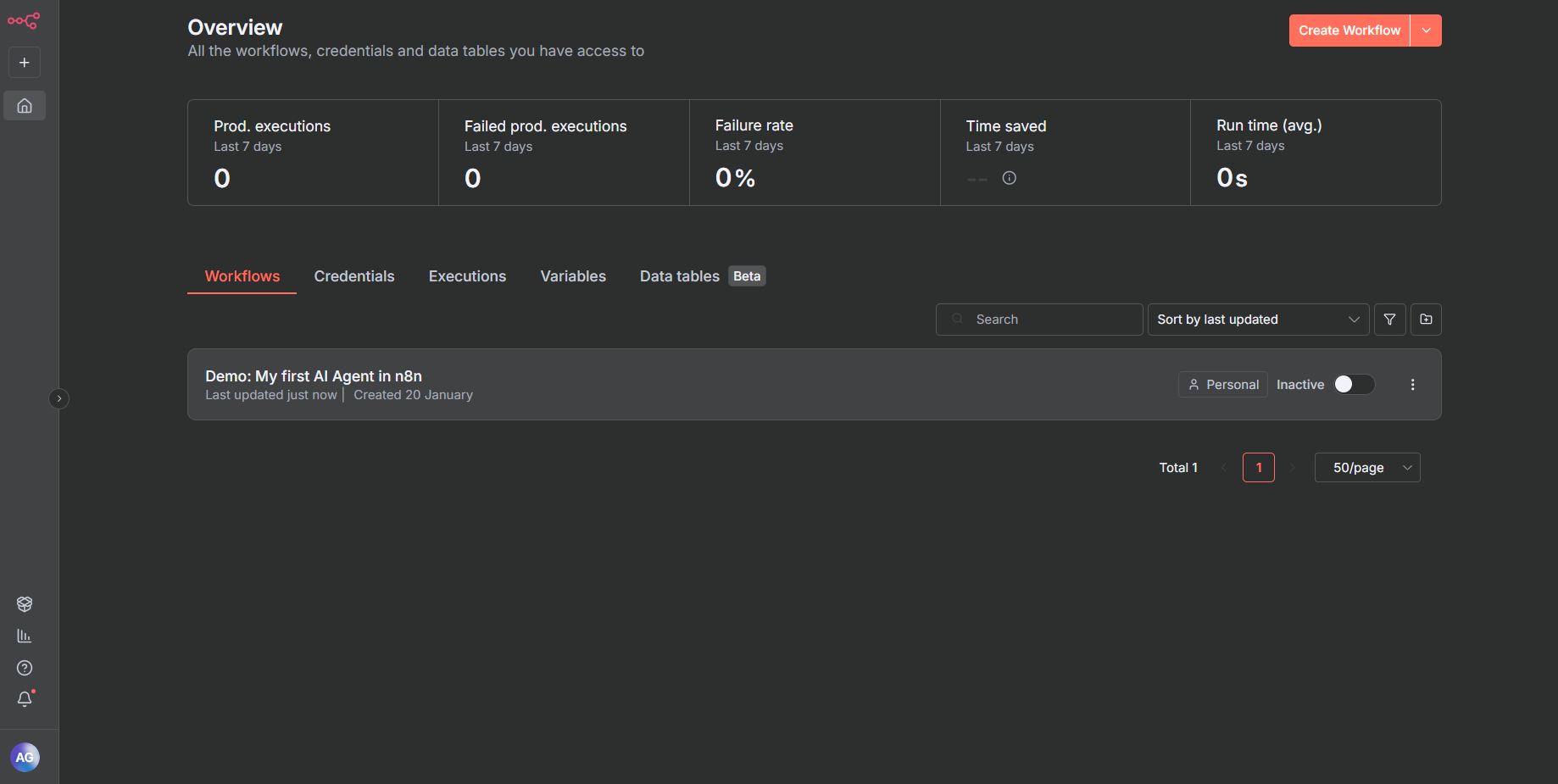The width and height of the screenshot is (1558, 784).
Task: Open the three-dot menu on the Demo workflow
Action: point(1412,384)
